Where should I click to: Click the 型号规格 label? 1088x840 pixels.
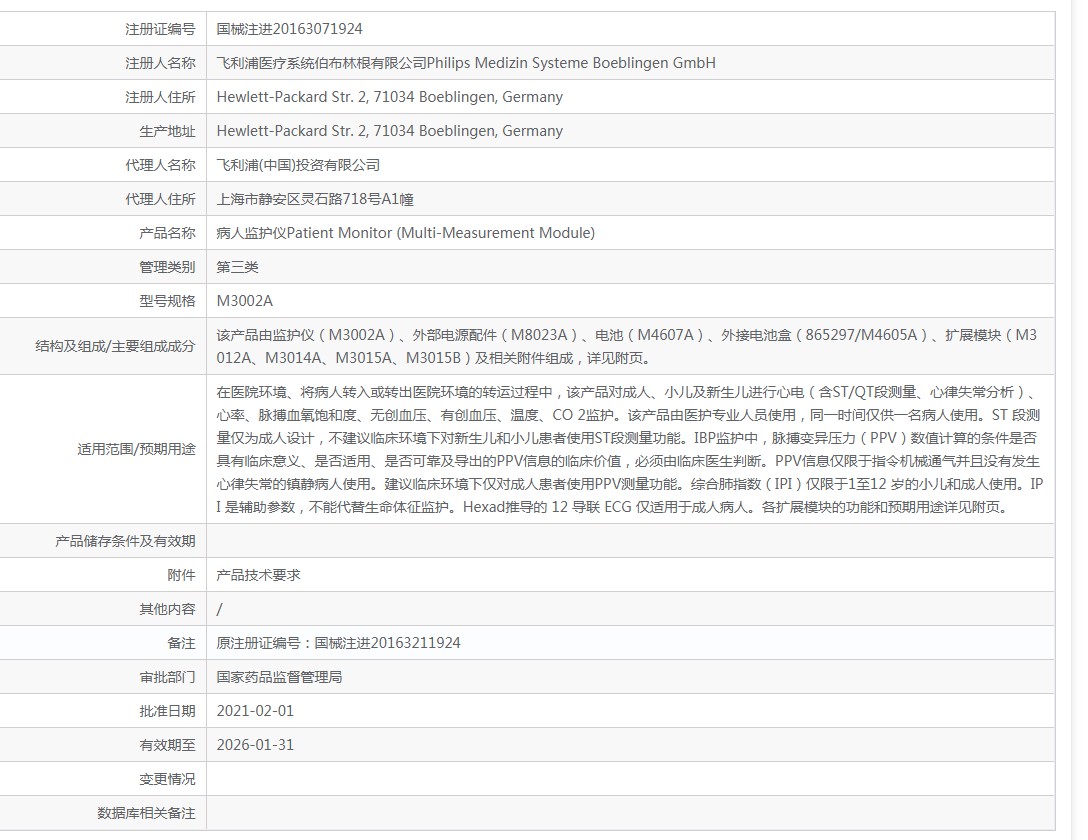167,301
